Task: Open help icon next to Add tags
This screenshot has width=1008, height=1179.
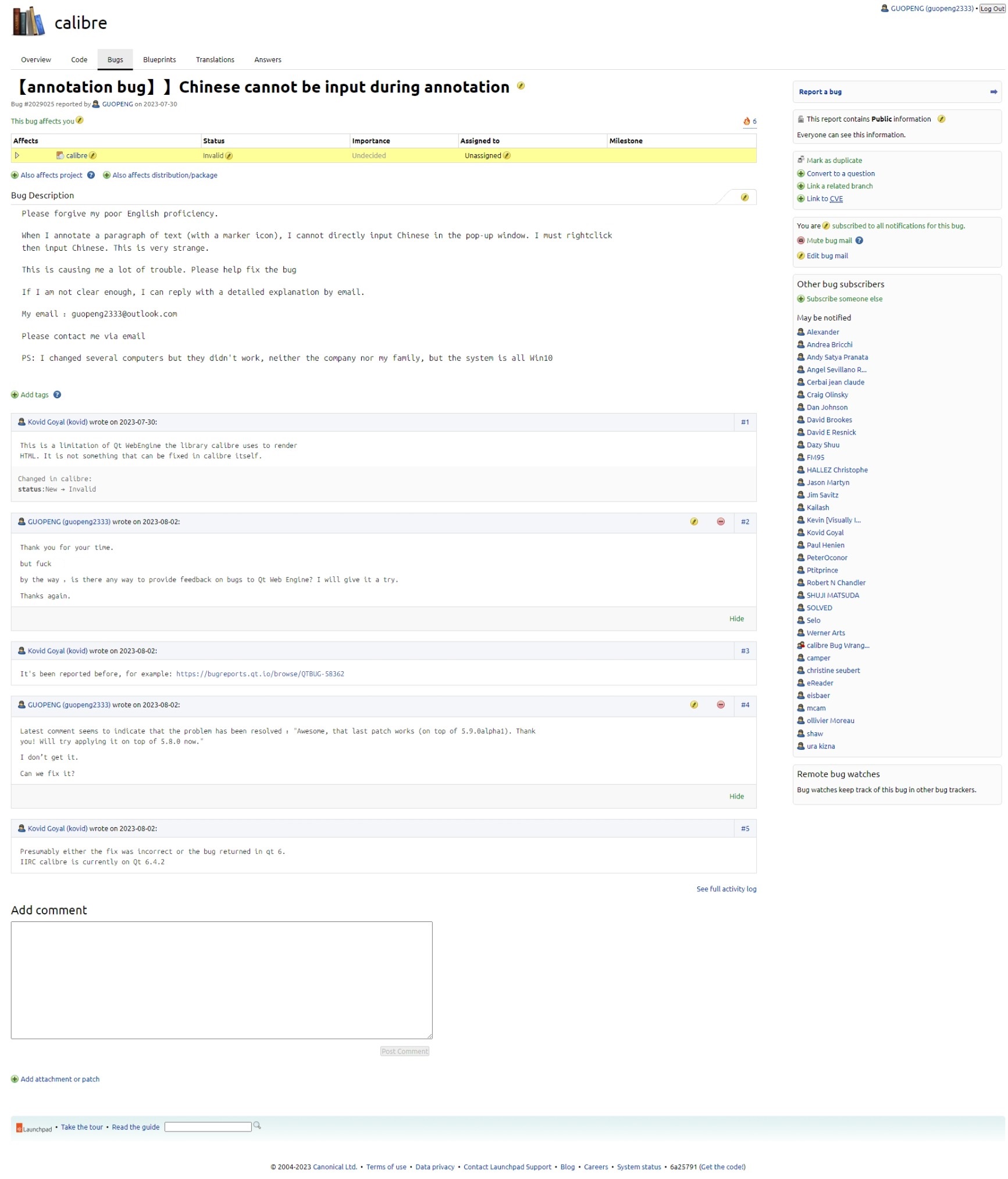Action: 57,394
